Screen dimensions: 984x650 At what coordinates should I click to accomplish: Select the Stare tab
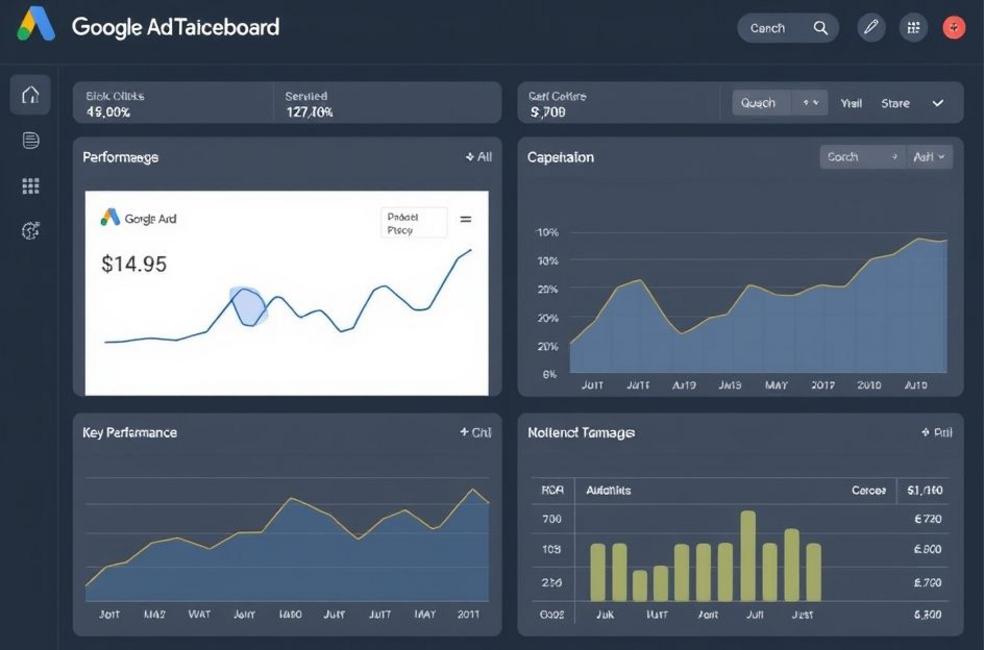pyautogui.click(x=895, y=103)
